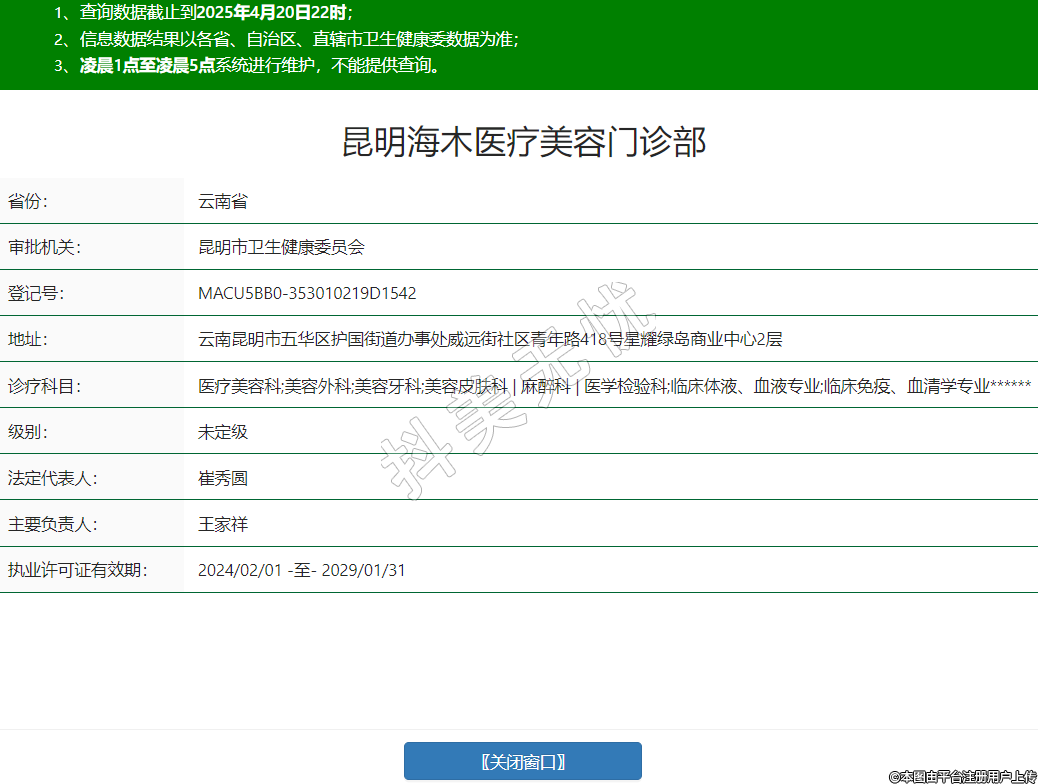The image size is (1038, 784).
Task: Click the 诊疗科目 field label
Action: [x=44, y=385]
